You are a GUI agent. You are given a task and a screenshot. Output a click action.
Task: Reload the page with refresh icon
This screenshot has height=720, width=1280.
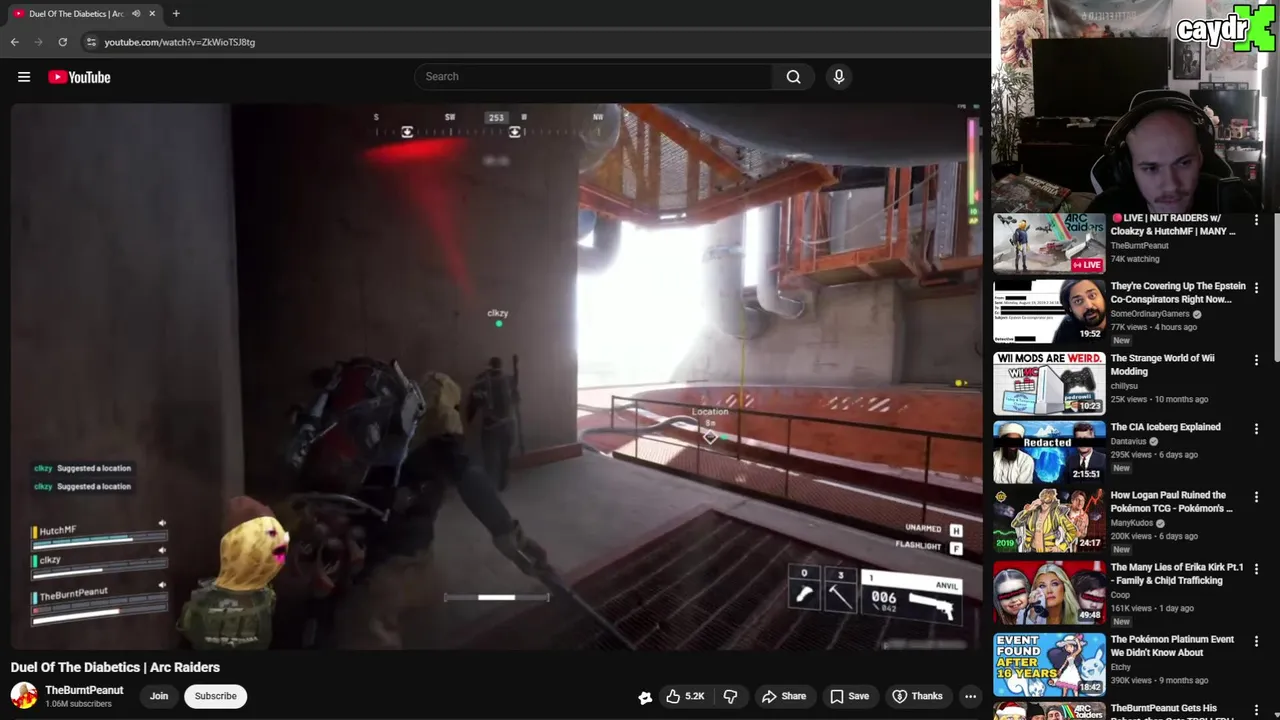(x=63, y=42)
